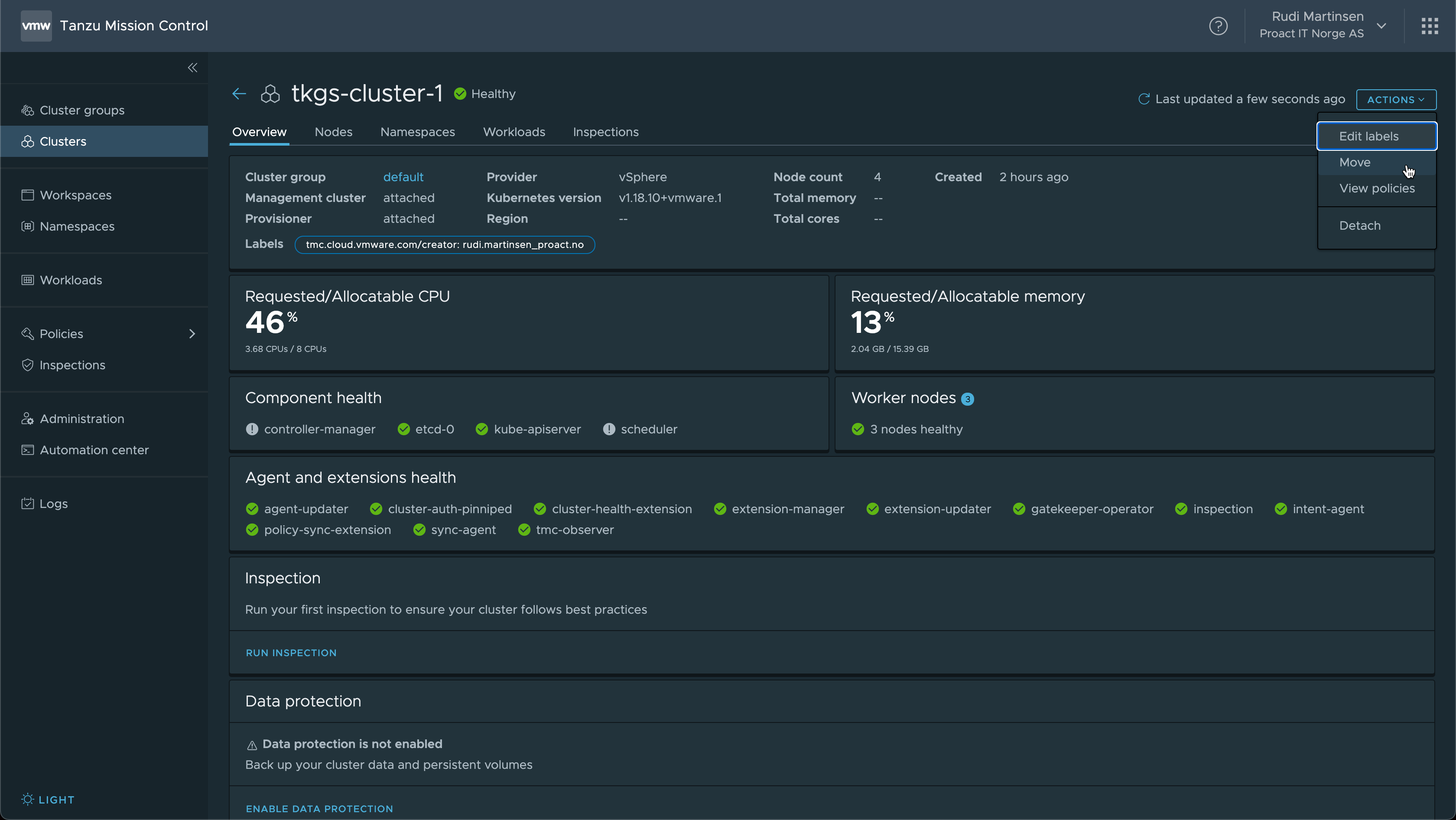Refresh using the Last updated icon
Image resolution: width=1456 pixels, height=820 pixels.
point(1144,99)
